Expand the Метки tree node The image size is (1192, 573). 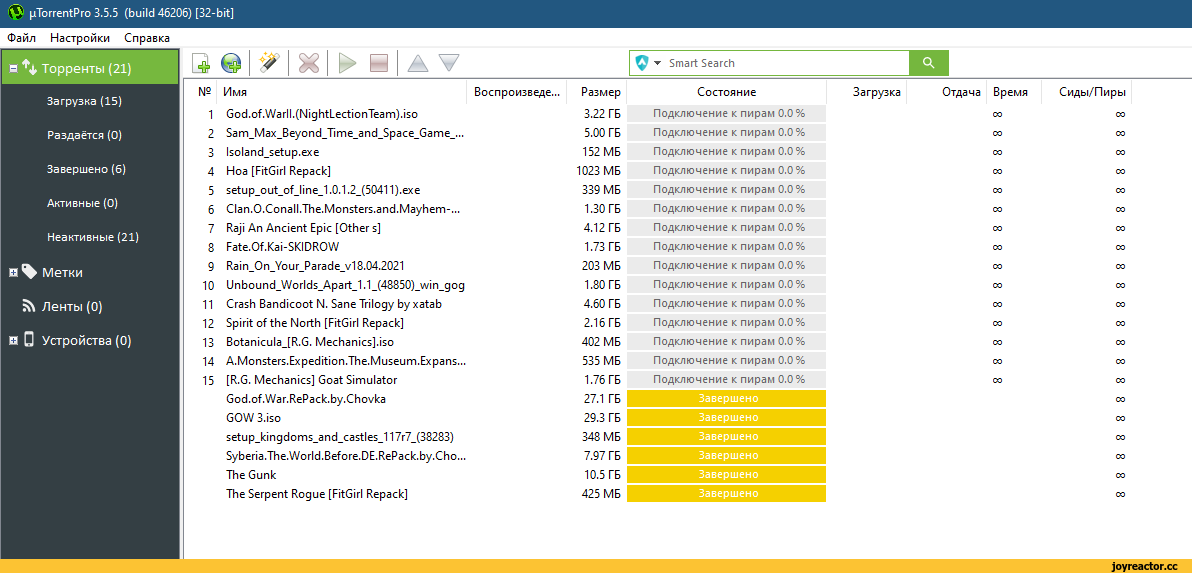point(12,272)
